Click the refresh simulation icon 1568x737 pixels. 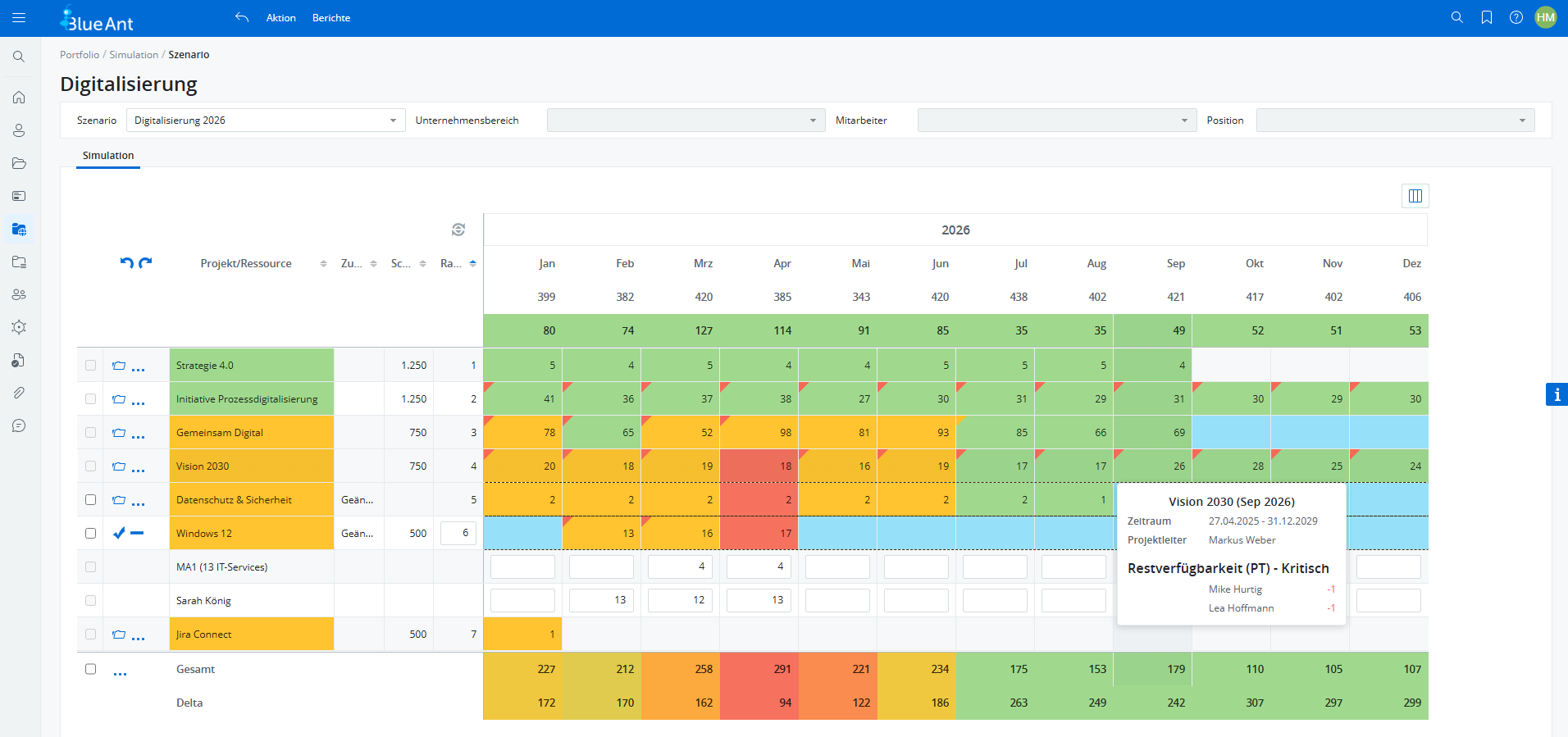tap(458, 230)
